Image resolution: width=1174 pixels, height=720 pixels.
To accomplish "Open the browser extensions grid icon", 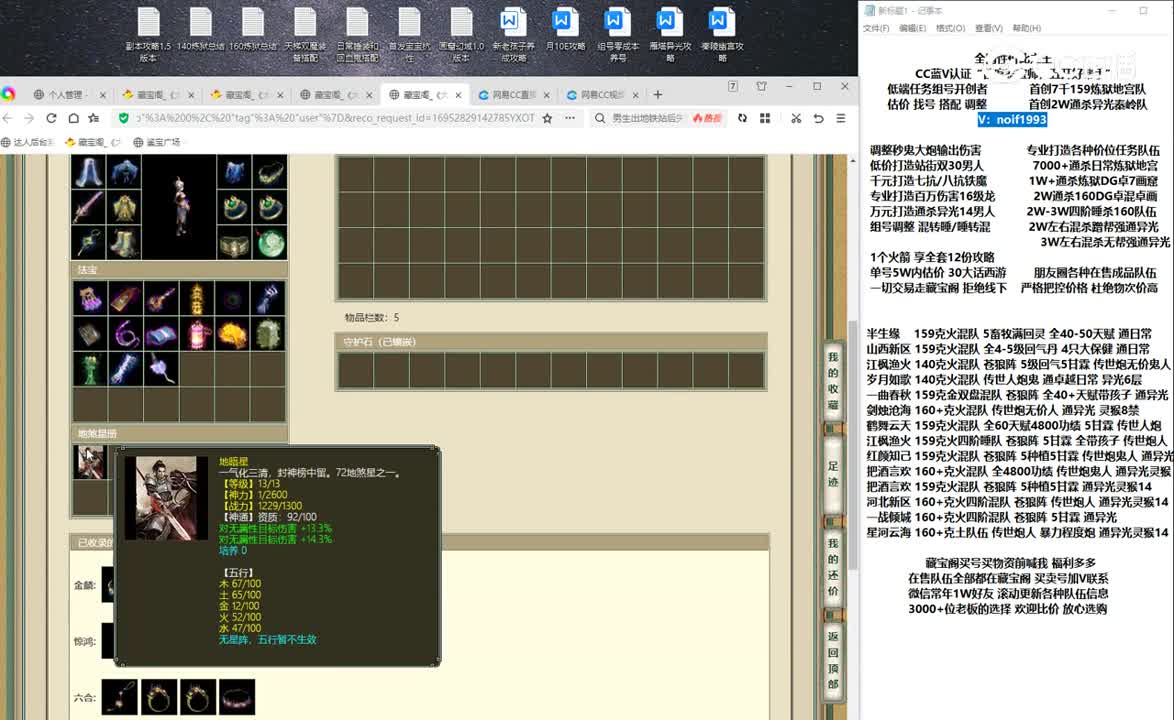I will click(x=765, y=118).
